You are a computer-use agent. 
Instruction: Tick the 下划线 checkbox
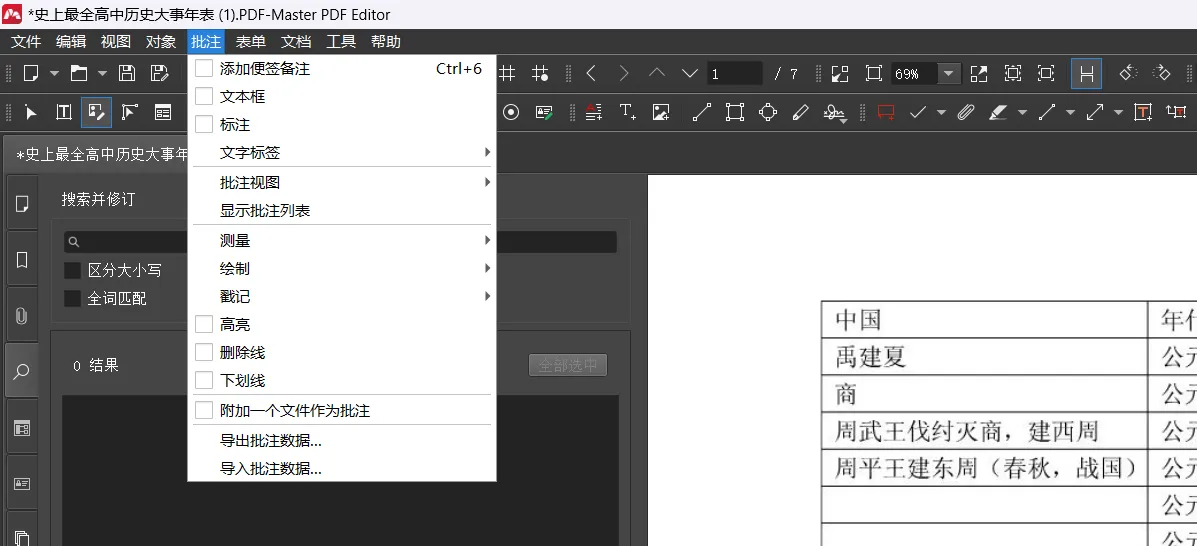coord(204,380)
